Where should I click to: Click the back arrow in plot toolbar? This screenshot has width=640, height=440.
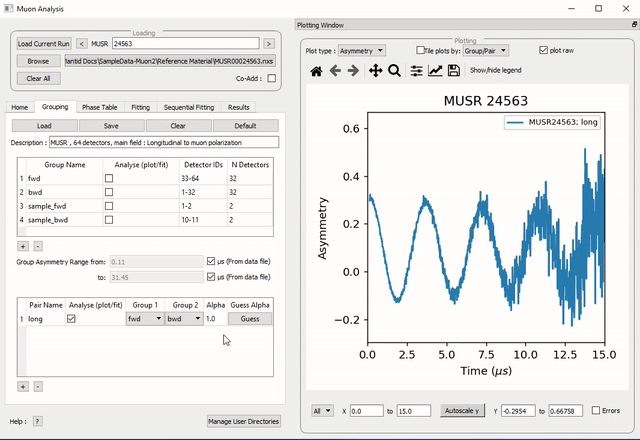pyautogui.click(x=336, y=71)
